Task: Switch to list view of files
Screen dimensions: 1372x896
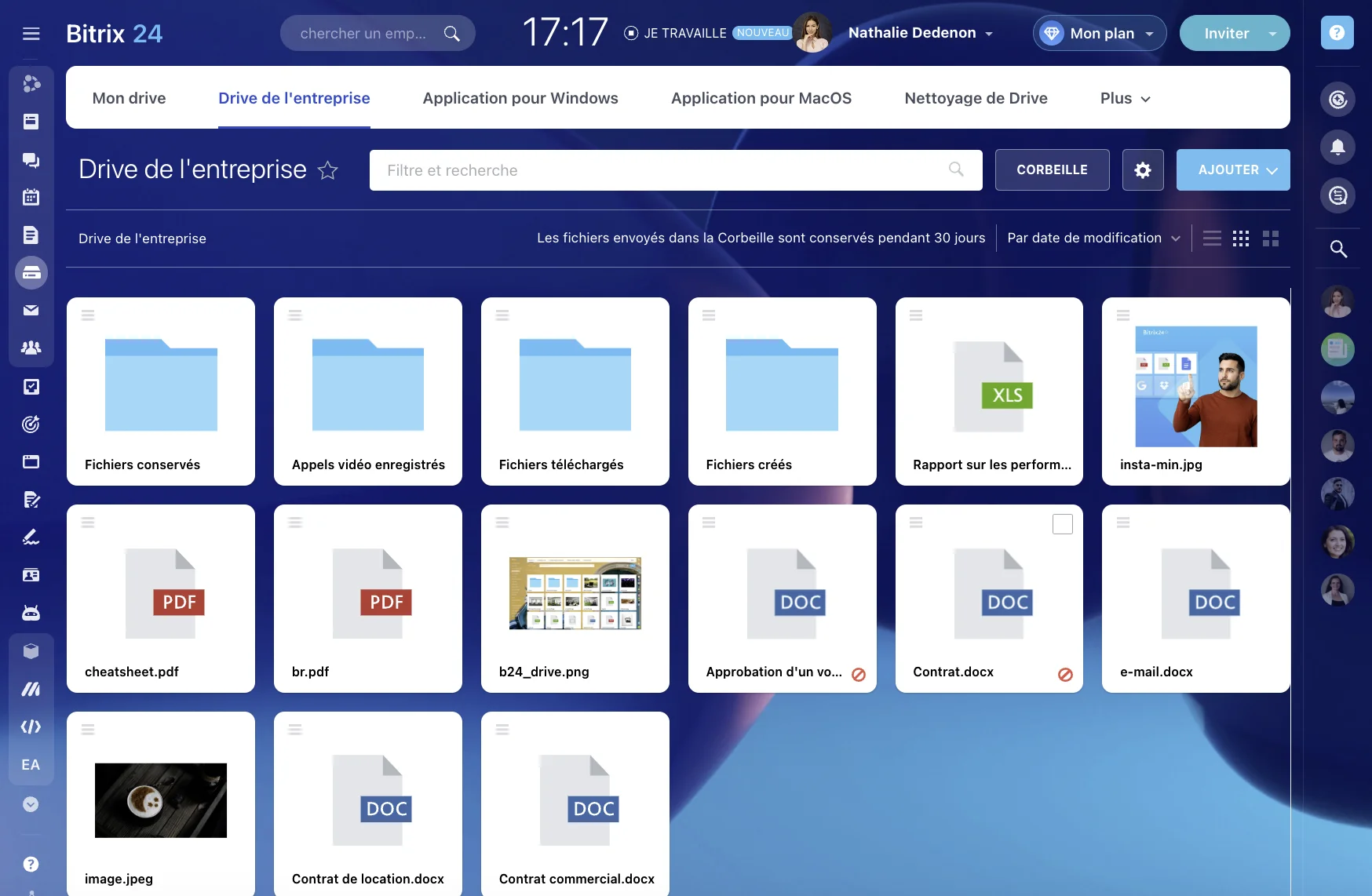Action: click(1211, 238)
